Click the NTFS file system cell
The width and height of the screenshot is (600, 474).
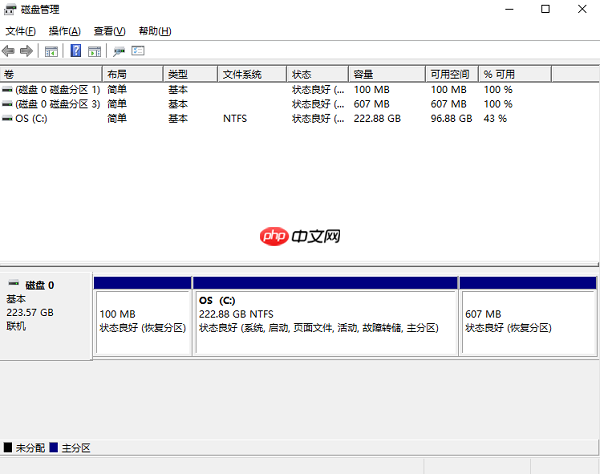(x=235, y=119)
